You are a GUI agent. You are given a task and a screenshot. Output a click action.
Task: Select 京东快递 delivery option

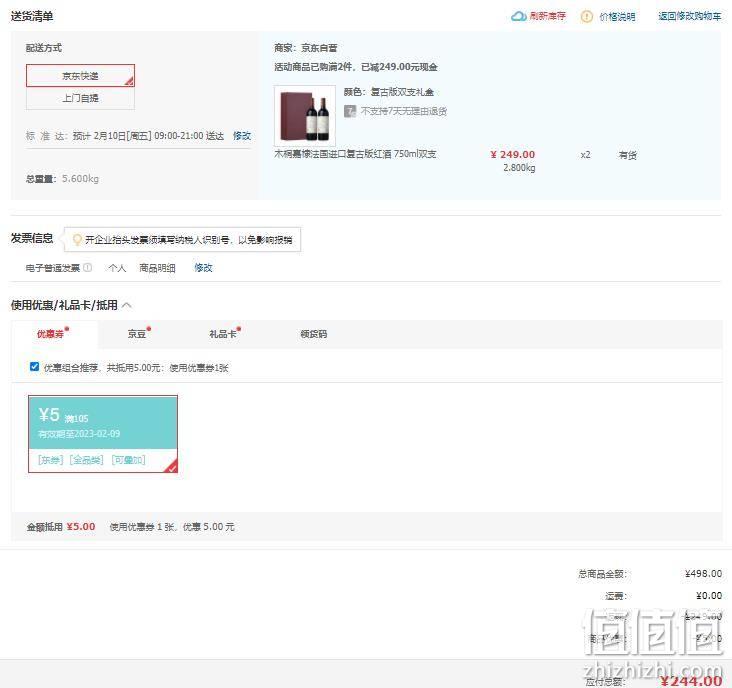80,76
